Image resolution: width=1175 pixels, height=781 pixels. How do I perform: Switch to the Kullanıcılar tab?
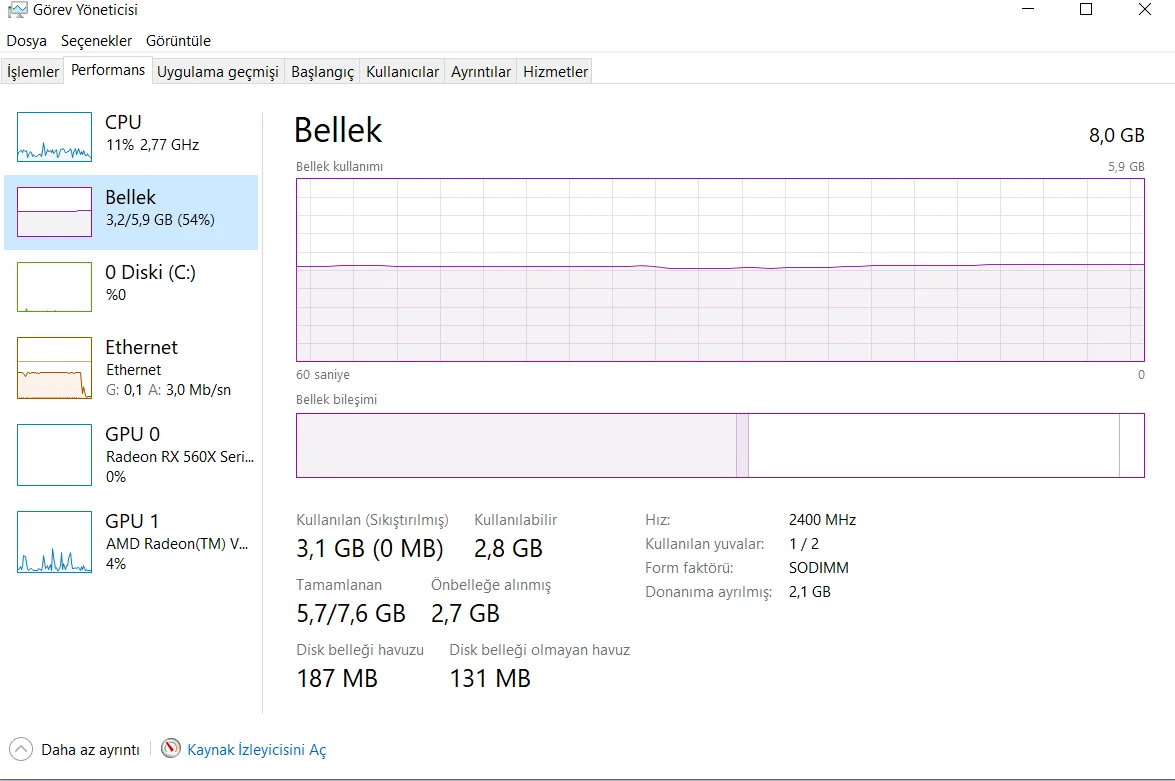coord(402,72)
